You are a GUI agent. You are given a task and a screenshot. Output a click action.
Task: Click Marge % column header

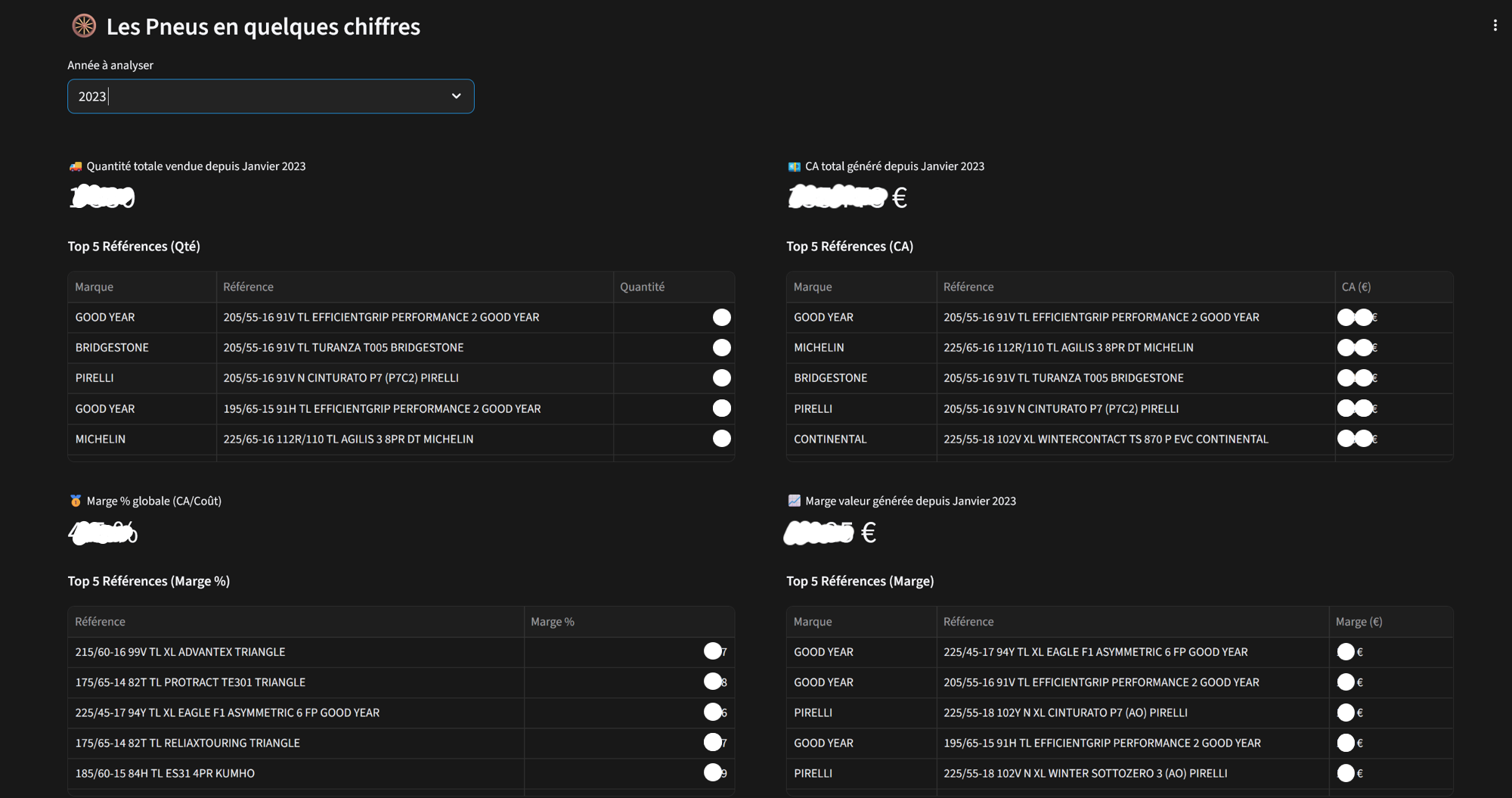click(553, 622)
